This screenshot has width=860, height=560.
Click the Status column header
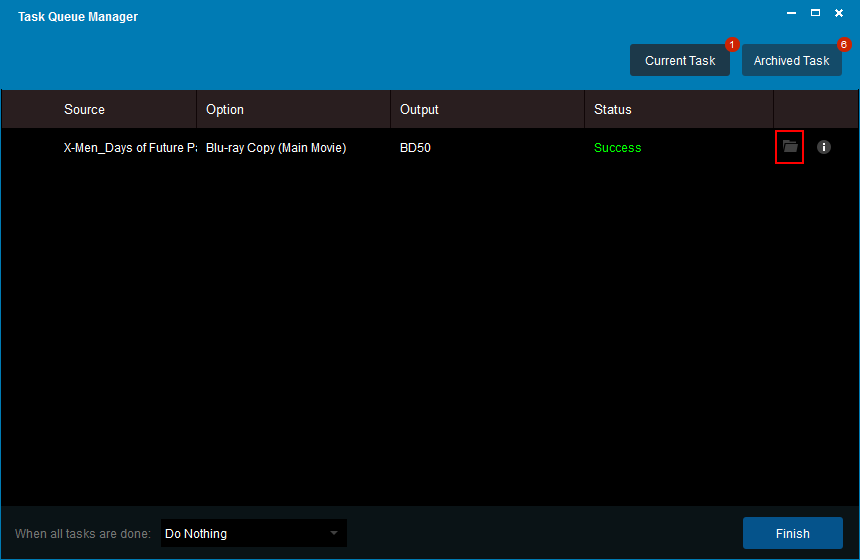coord(612,109)
